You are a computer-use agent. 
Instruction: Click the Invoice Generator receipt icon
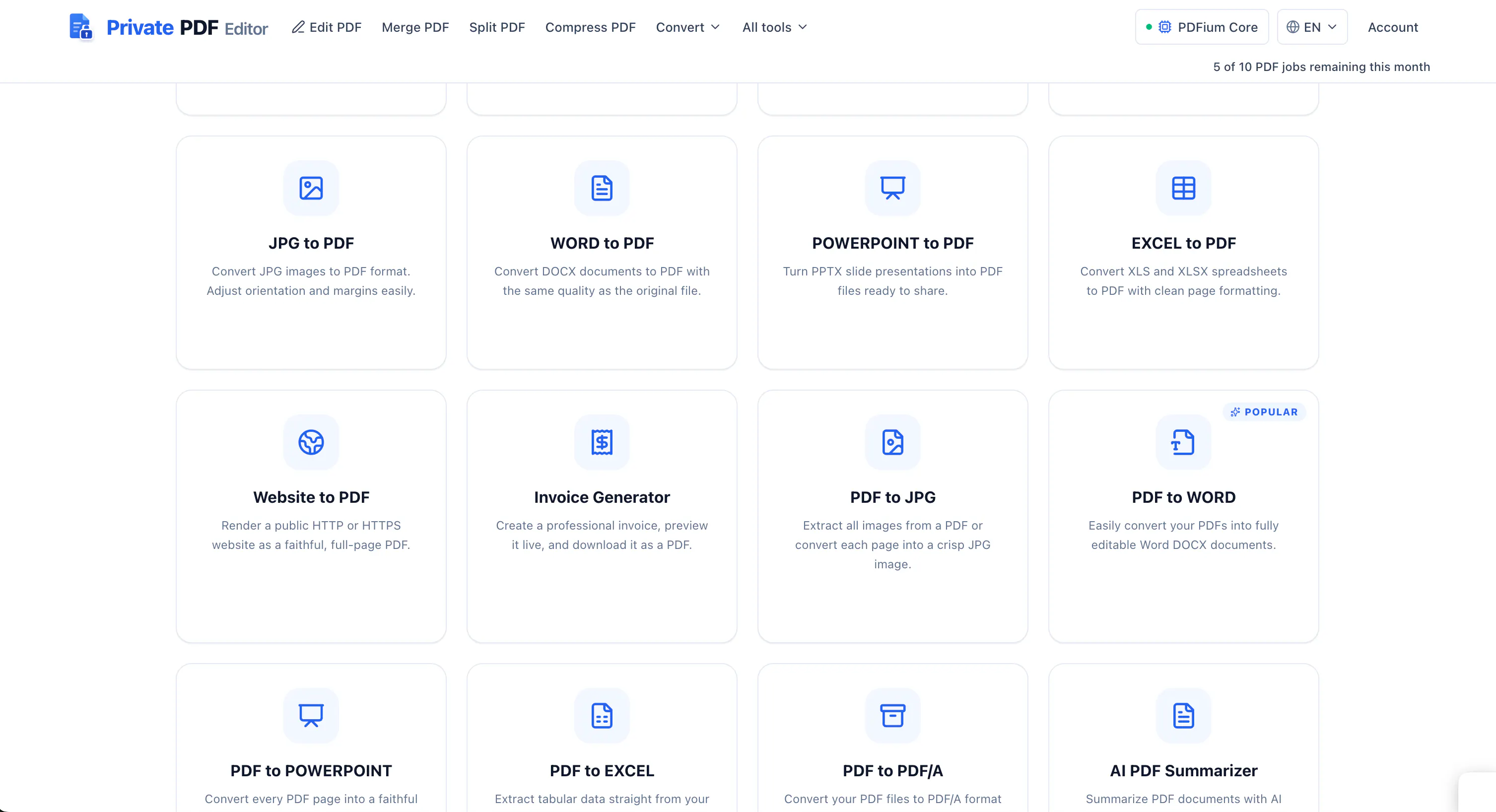click(602, 442)
